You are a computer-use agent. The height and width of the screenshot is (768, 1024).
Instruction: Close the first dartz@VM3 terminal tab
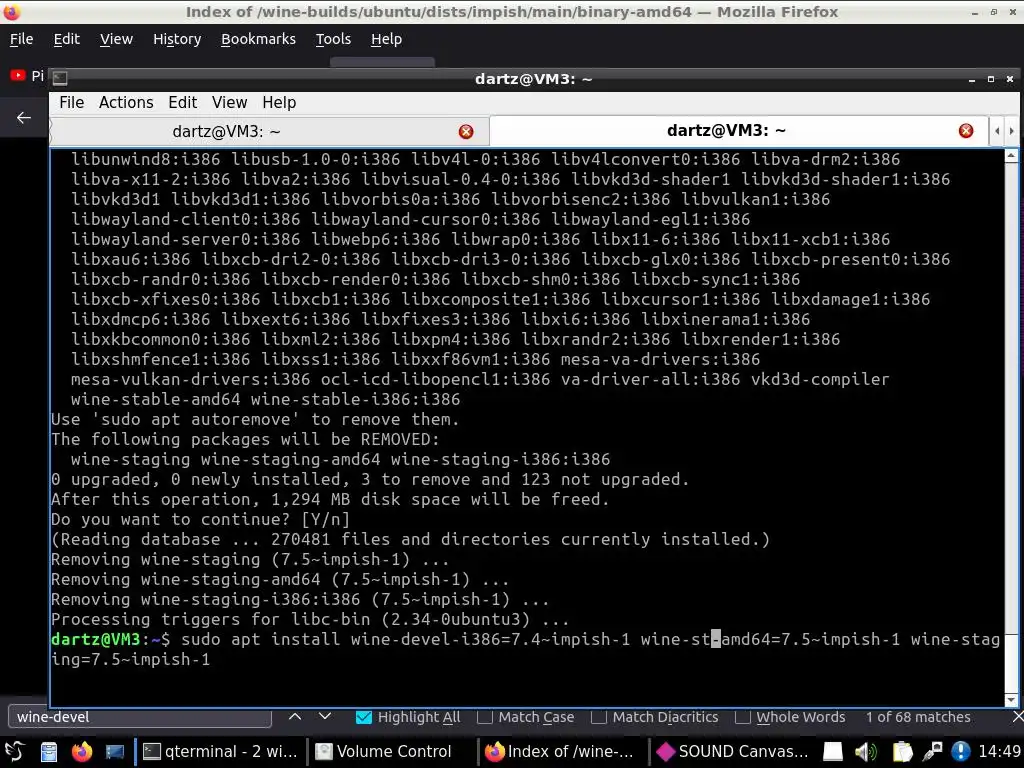[466, 132]
